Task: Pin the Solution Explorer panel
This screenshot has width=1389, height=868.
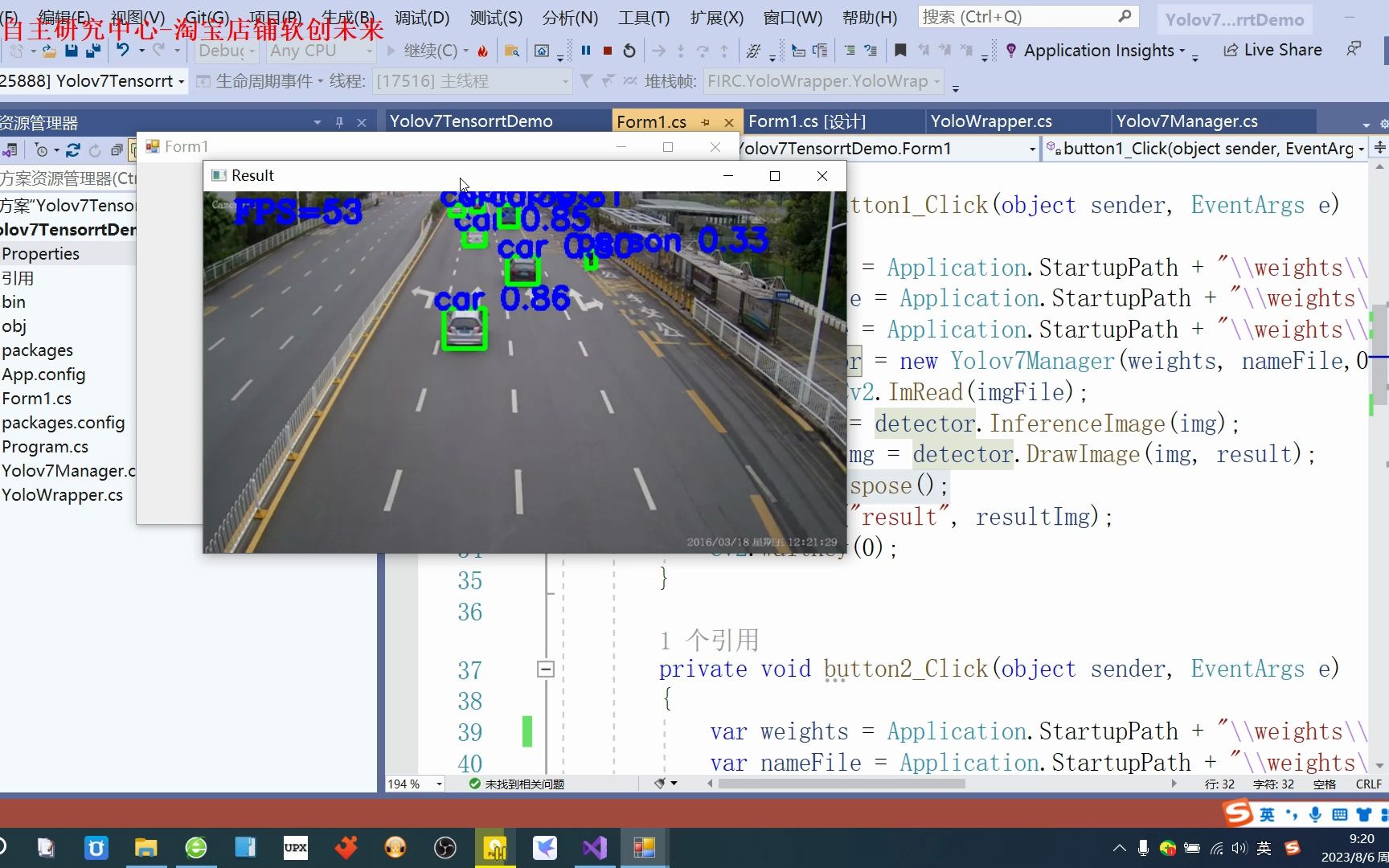Action: coord(339,121)
